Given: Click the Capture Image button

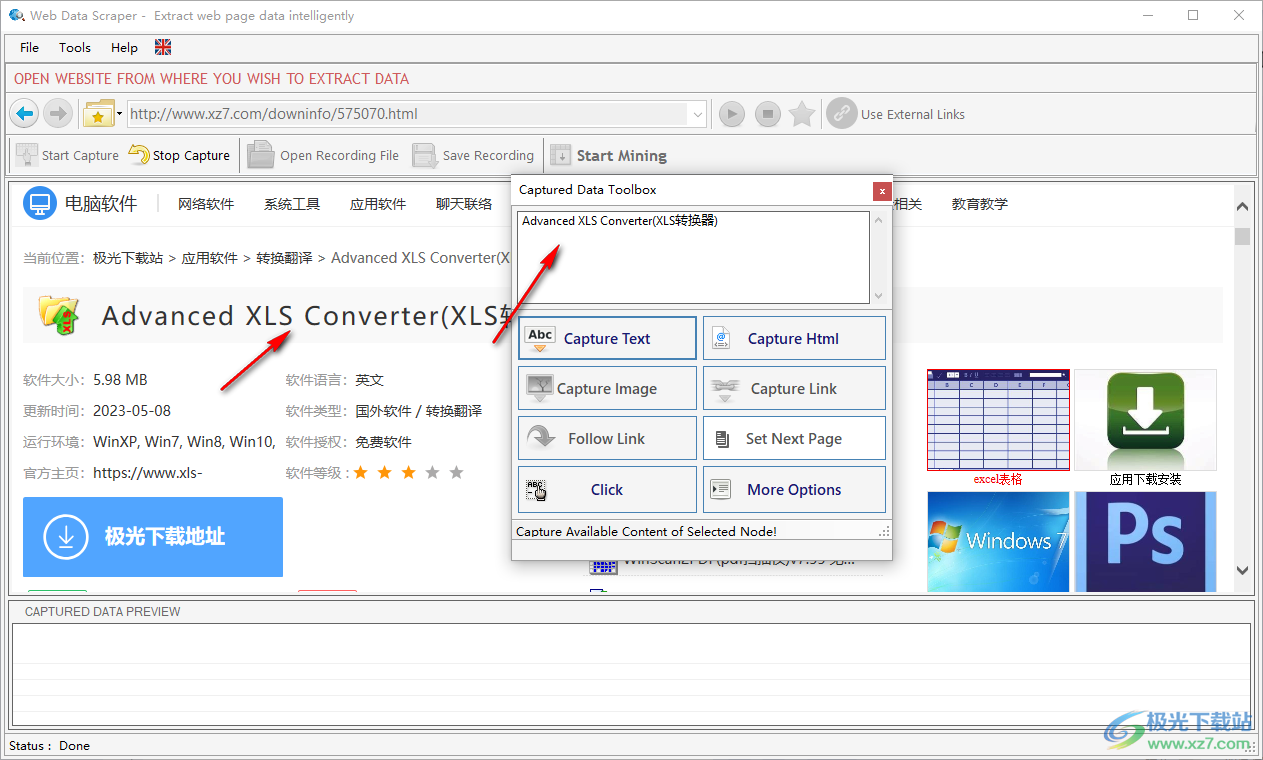Looking at the screenshot, I should [607, 388].
